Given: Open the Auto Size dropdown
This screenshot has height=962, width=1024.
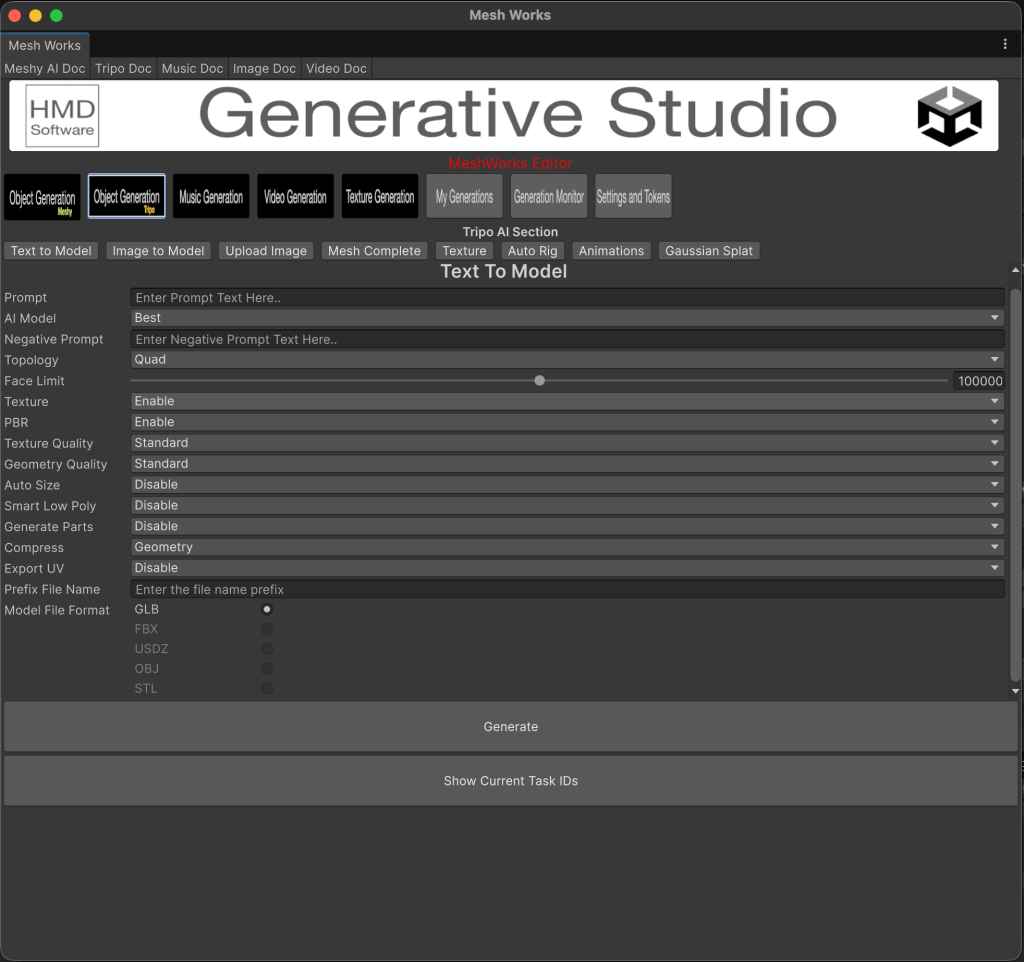Looking at the screenshot, I should click(567, 485).
